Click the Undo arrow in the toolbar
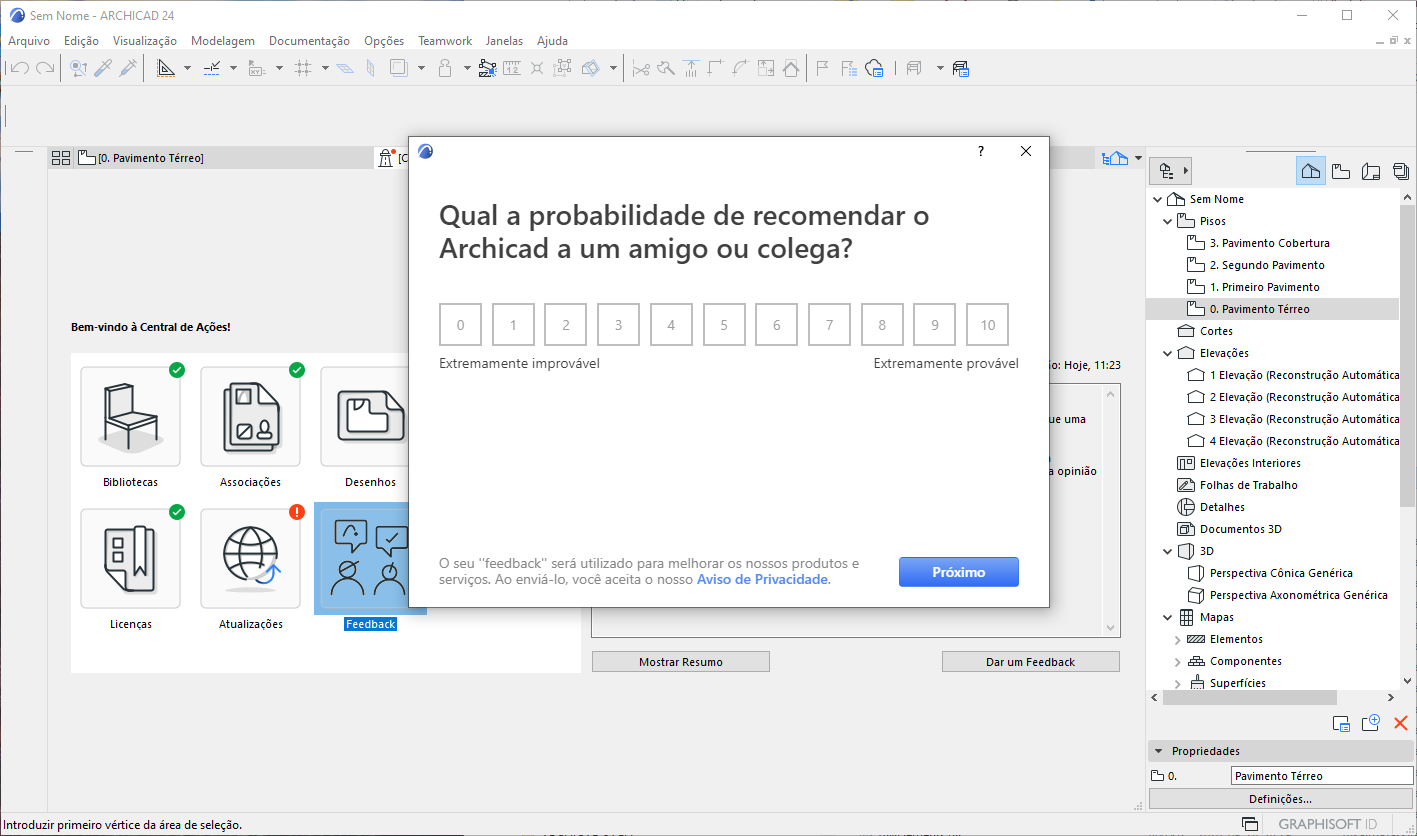 20,68
